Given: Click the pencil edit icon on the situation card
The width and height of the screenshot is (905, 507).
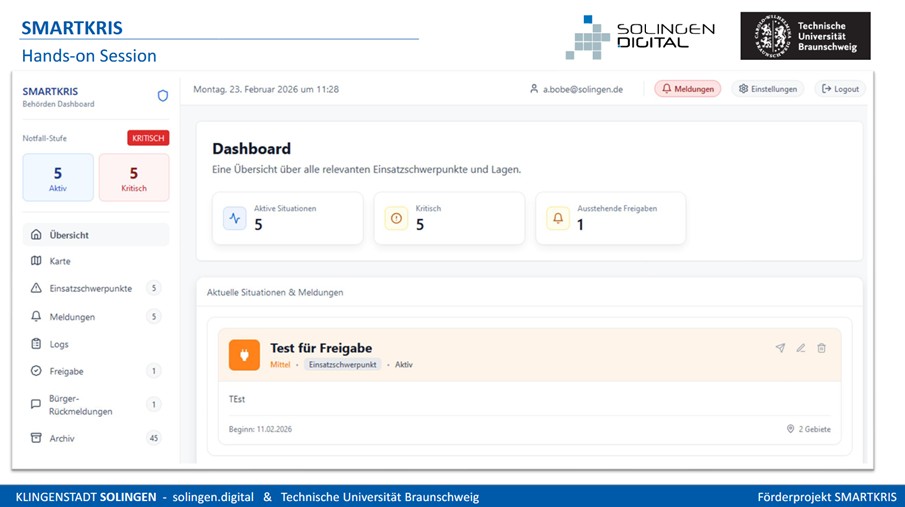Looking at the screenshot, I should click(x=801, y=348).
